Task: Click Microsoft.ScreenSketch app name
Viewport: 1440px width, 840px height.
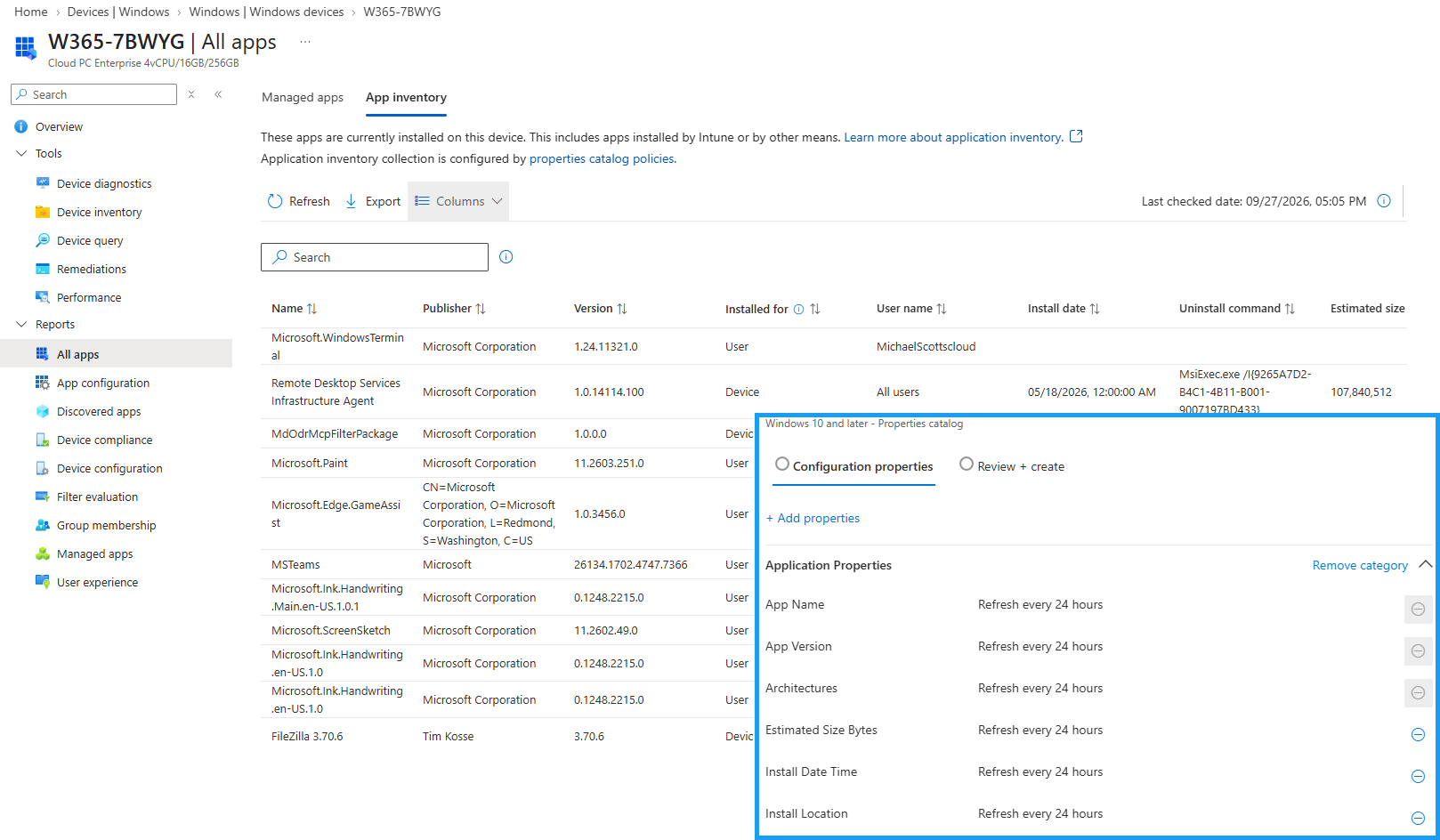Action: (331, 630)
